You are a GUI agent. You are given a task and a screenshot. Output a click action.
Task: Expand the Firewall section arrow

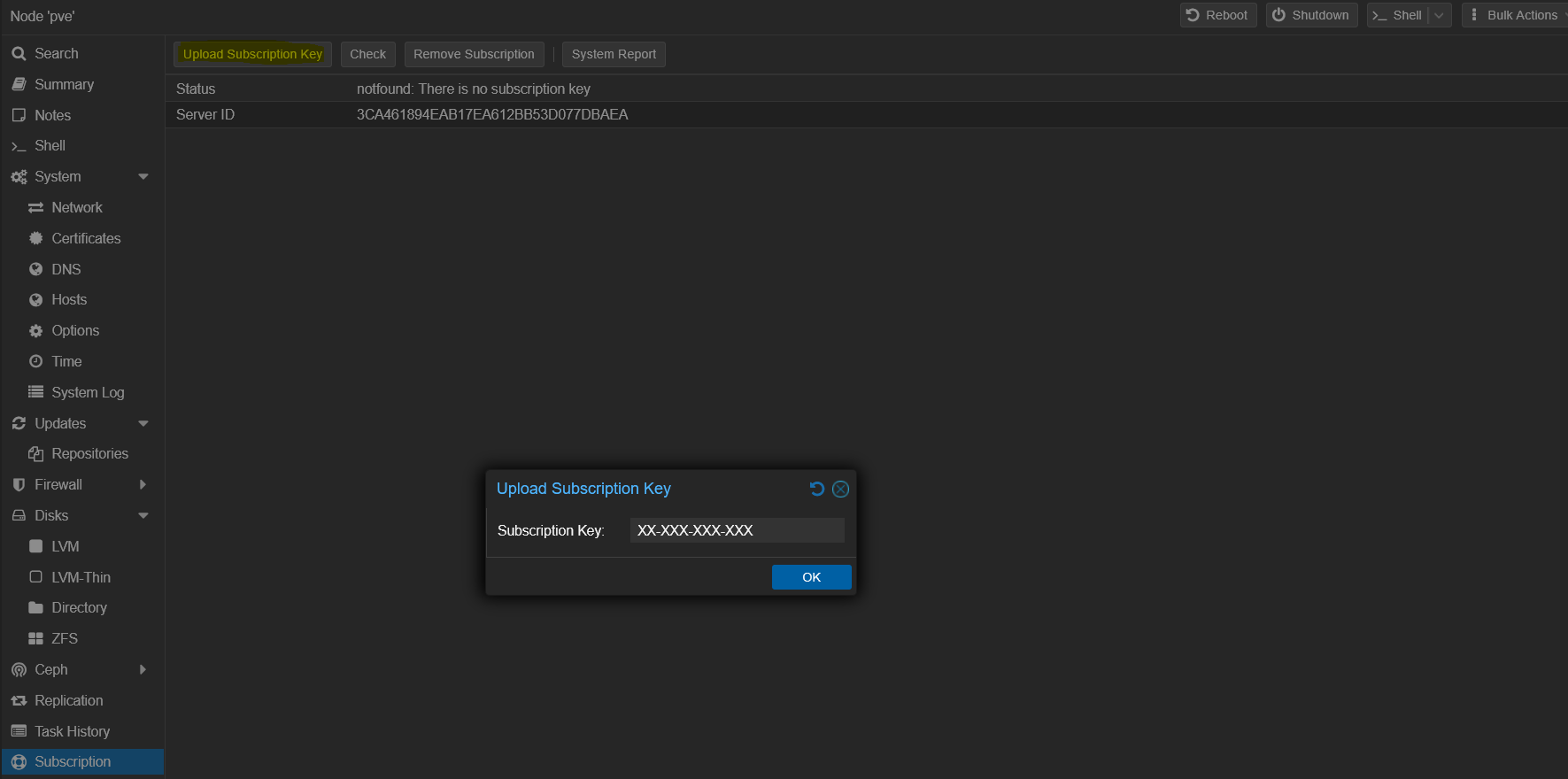click(143, 485)
